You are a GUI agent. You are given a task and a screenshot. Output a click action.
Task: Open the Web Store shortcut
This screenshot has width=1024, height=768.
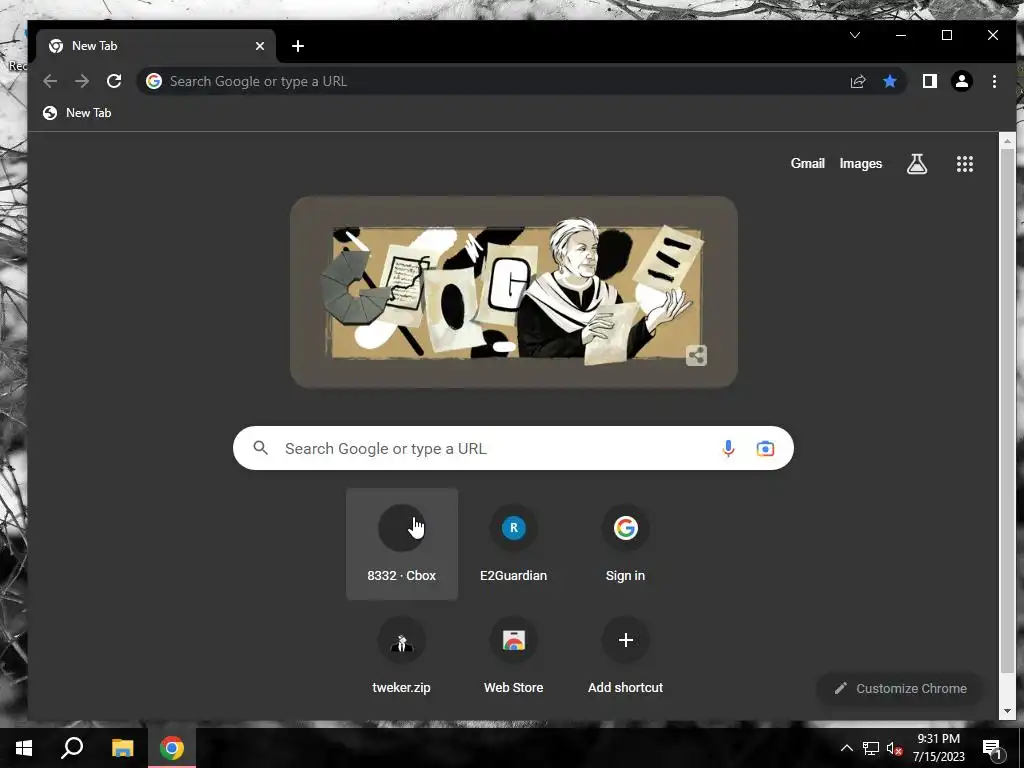[x=513, y=656]
